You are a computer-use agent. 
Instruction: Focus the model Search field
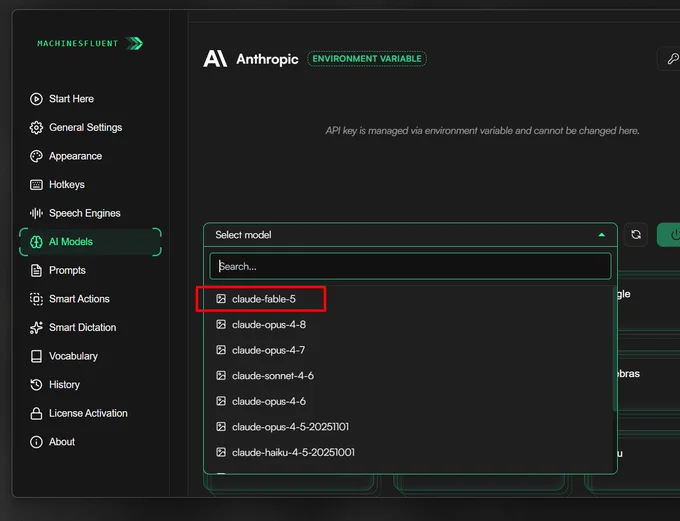pyautogui.click(x=410, y=266)
